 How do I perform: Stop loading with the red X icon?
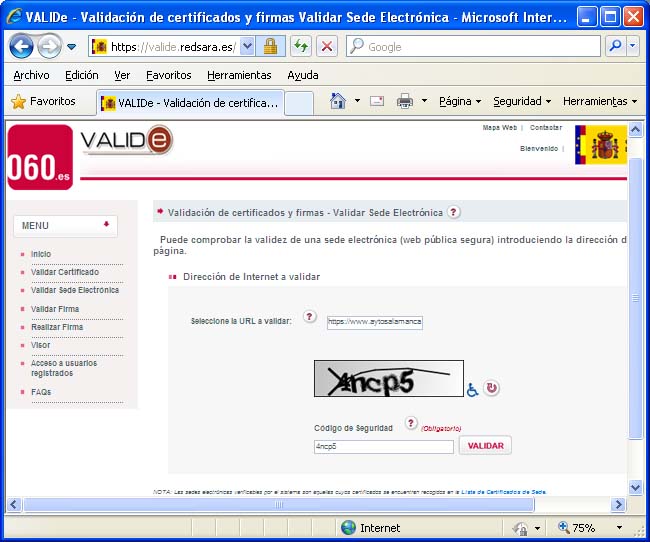pos(327,46)
